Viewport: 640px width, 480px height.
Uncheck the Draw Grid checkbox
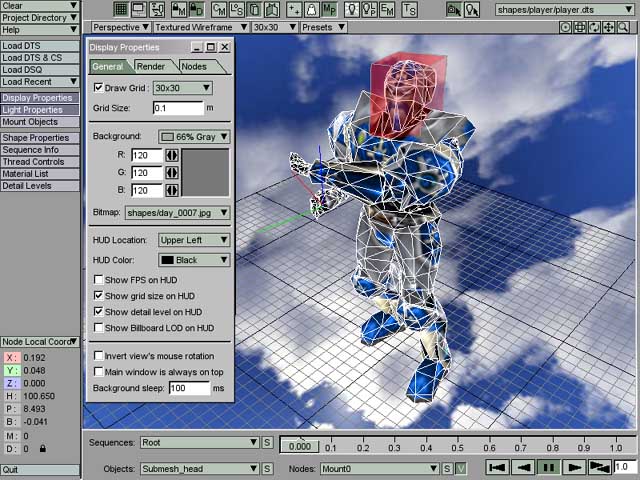click(x=98, y=88)
